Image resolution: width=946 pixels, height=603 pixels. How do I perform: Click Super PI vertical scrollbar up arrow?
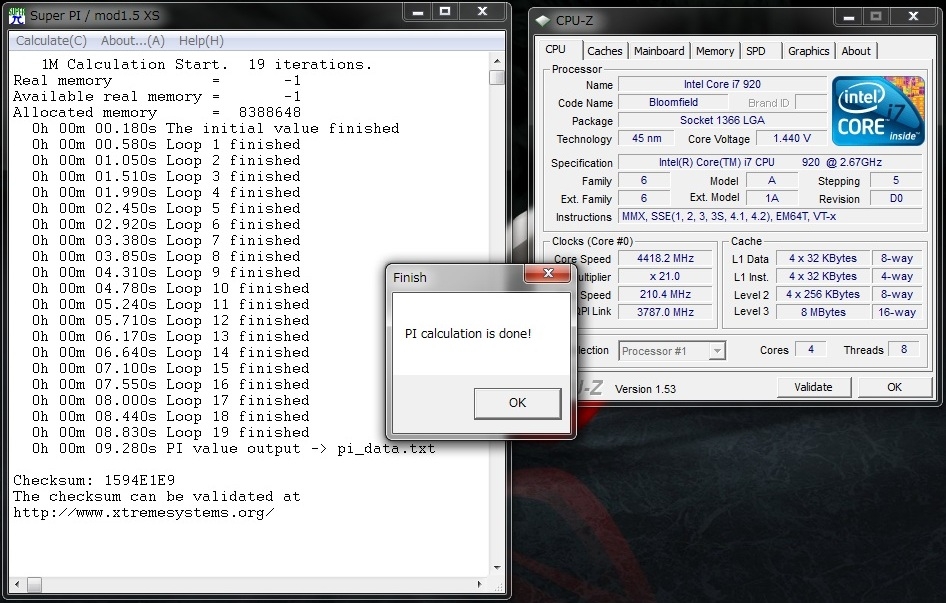(497, 61)
